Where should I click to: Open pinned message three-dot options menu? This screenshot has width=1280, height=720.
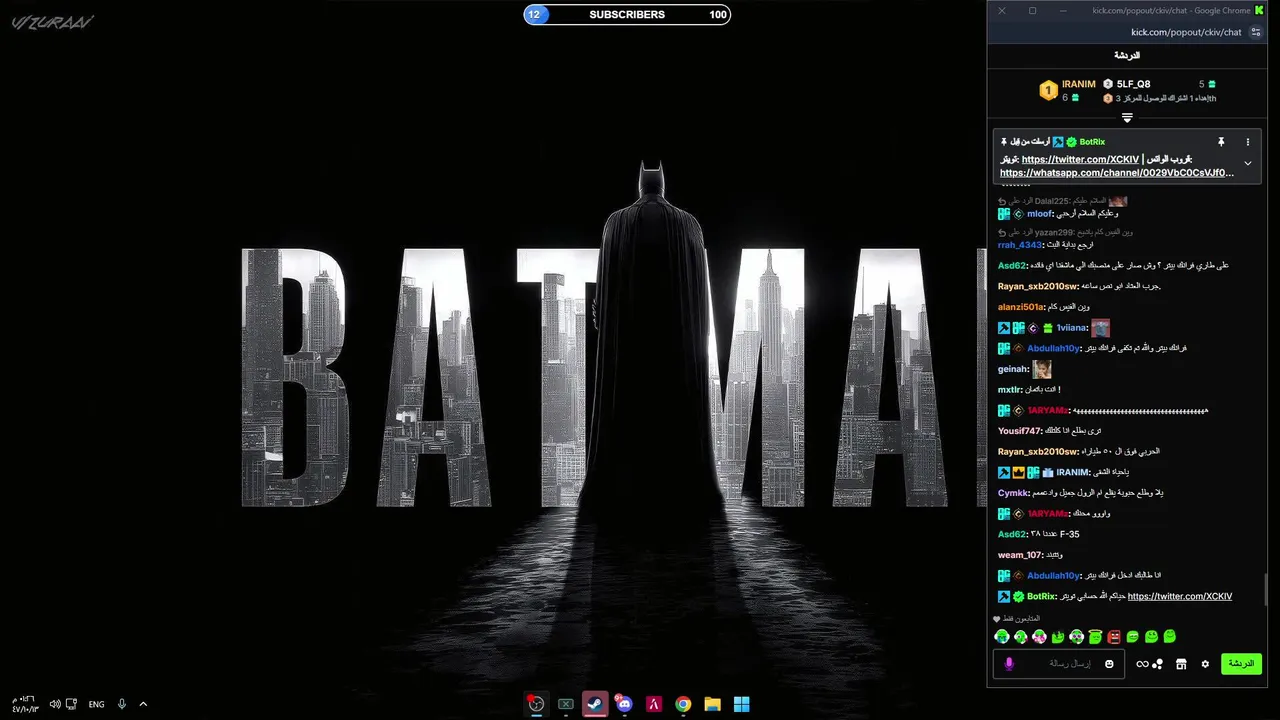[x=1248, y=142]
